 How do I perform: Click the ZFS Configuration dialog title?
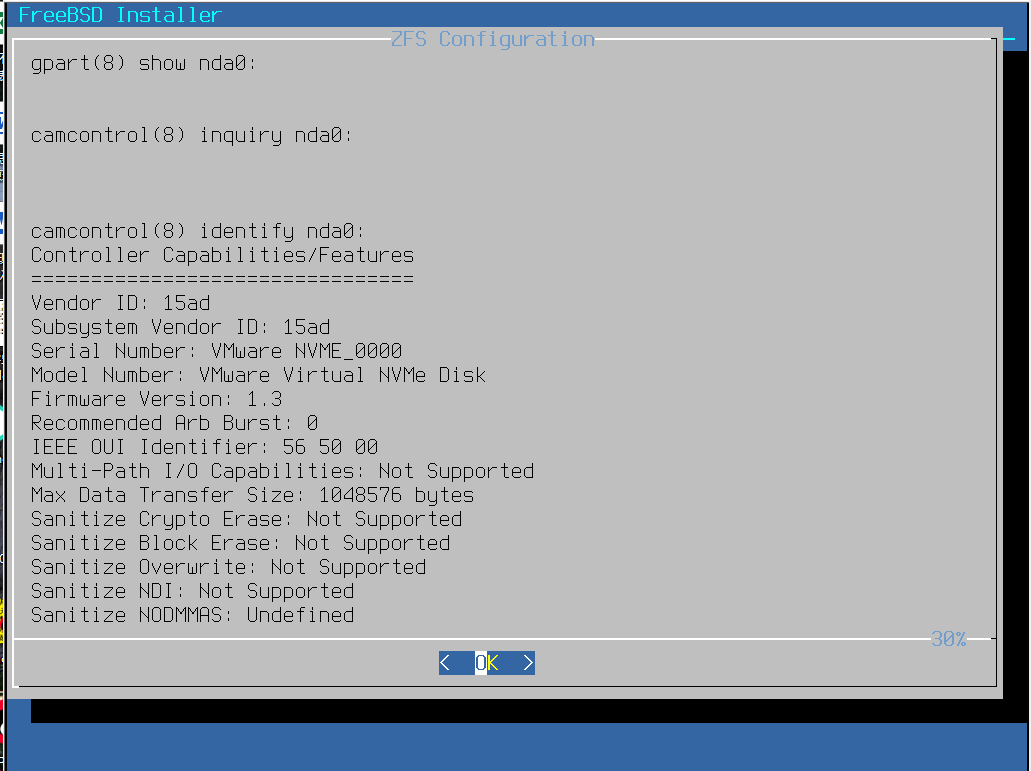tap(492, 39)
